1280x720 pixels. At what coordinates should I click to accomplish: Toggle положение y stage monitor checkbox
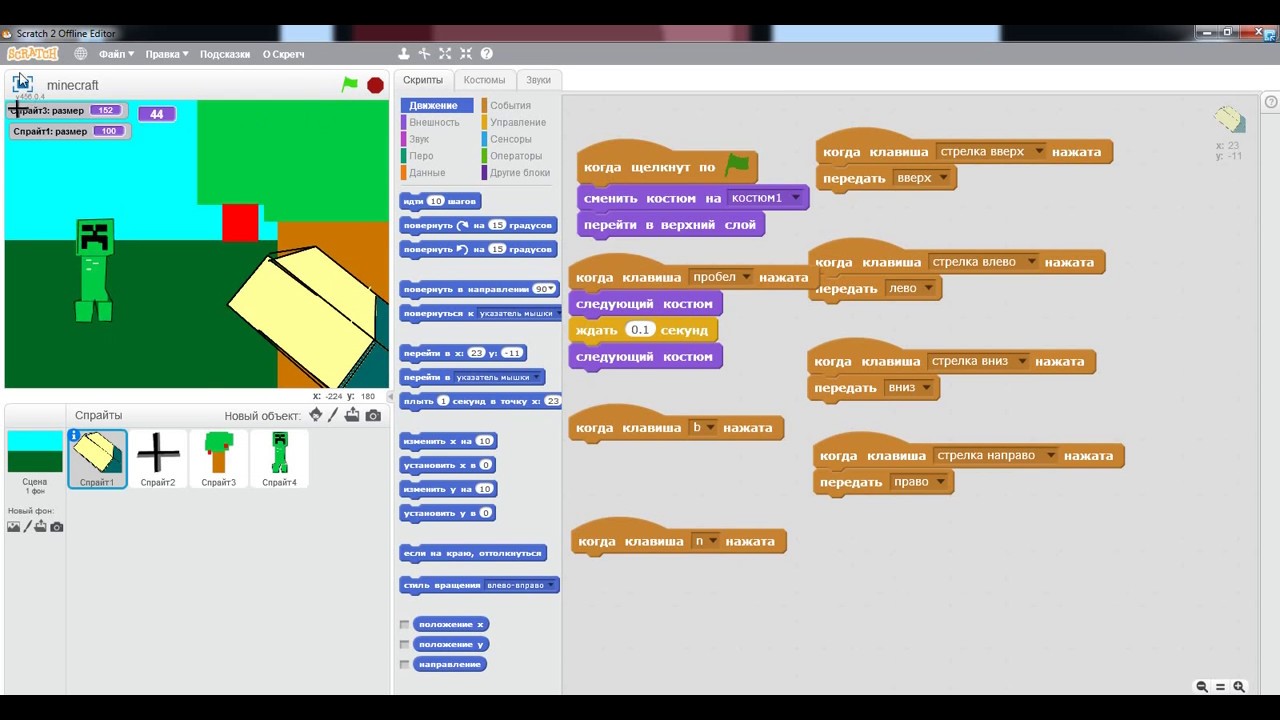coord(404,645)
